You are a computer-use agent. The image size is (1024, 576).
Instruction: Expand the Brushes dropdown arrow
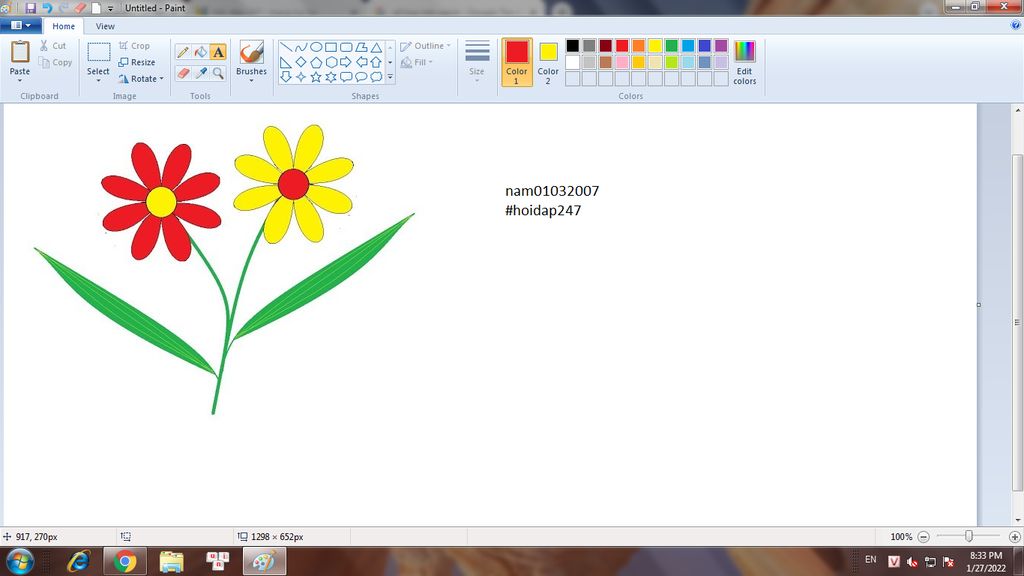coord(251,80)
